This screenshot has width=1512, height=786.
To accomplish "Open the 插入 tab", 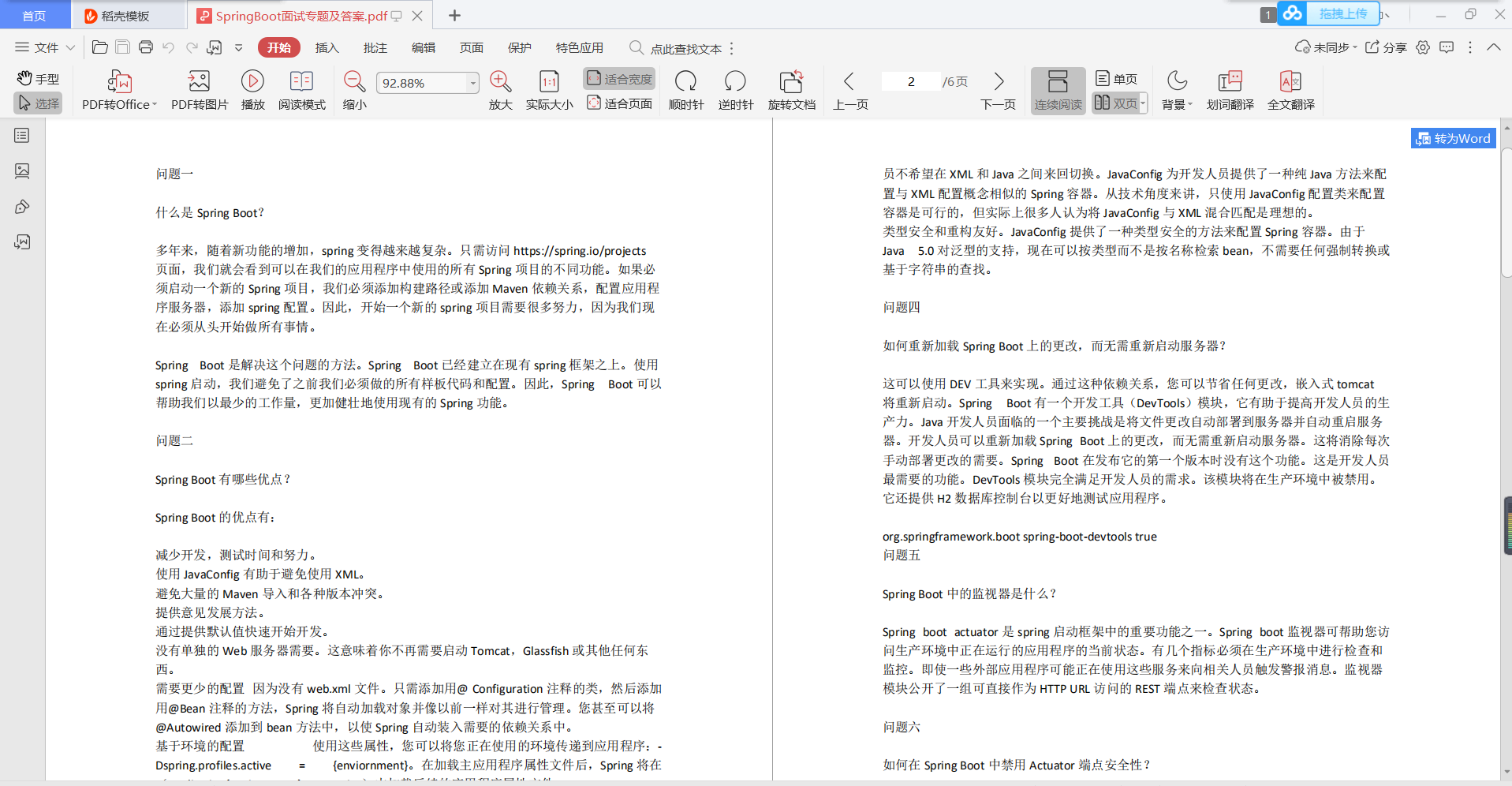I will [x=327, y=47].
